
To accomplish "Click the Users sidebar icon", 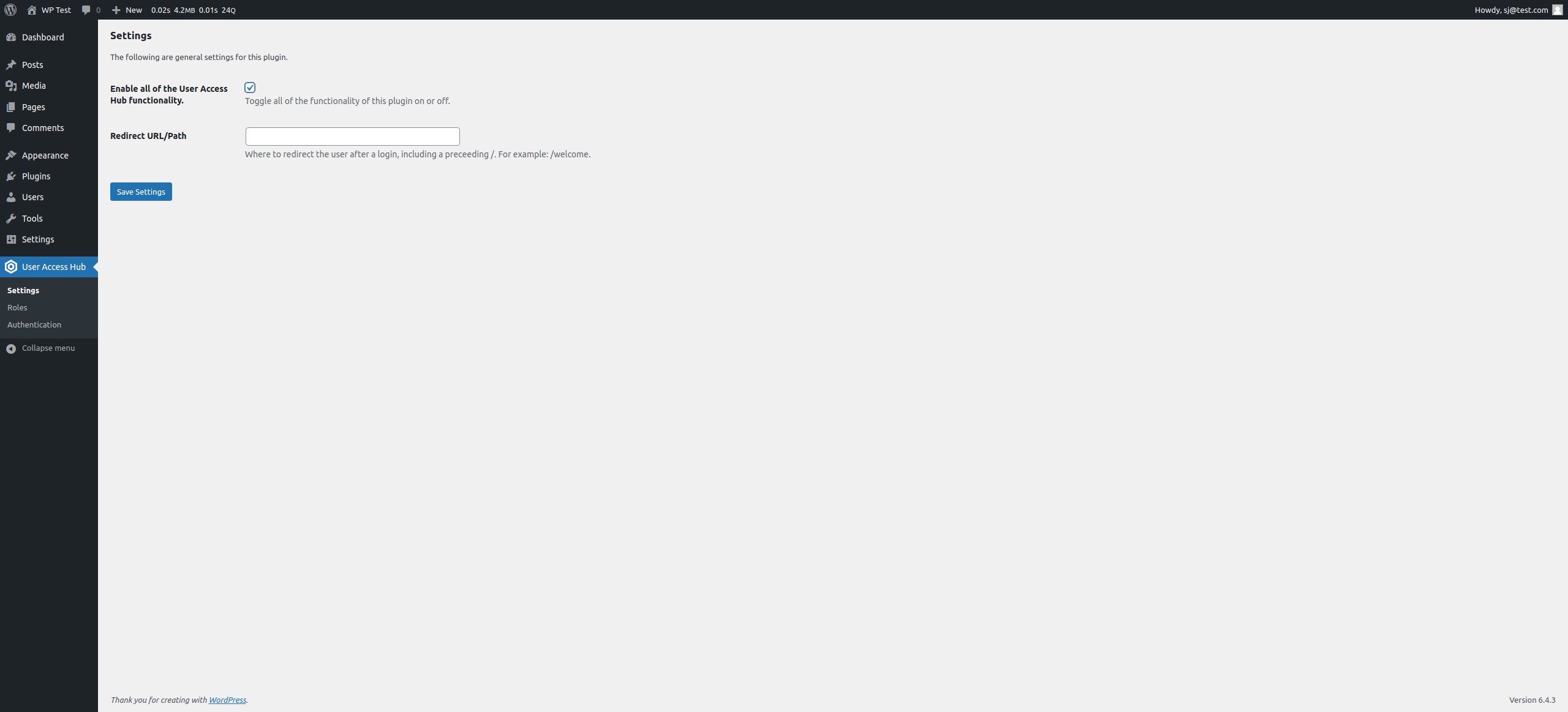I will tap(11, 197).
